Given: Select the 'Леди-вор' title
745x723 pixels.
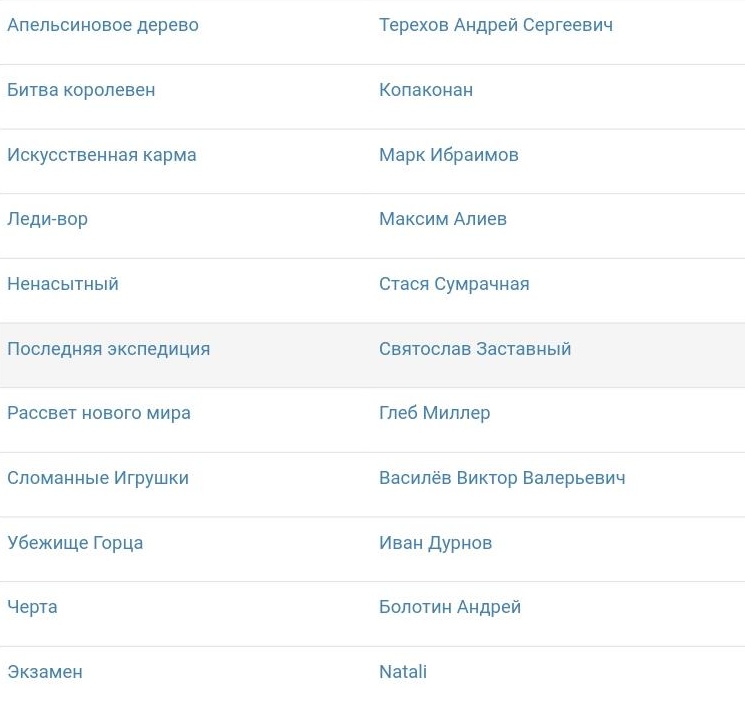Looking at the screenshot, I should click(x=48, y=219).
